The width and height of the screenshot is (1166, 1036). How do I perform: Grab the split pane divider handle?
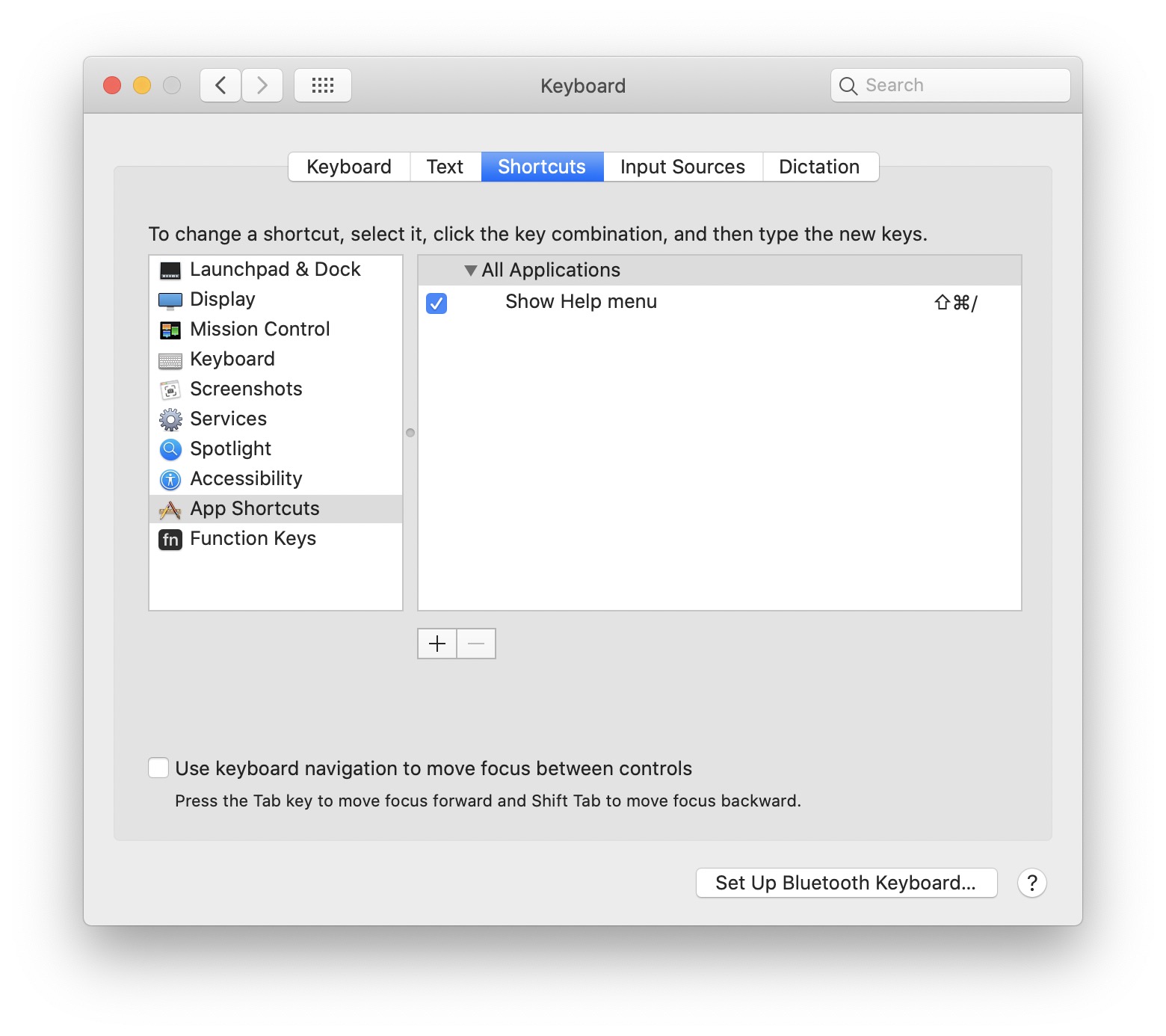pos(410,433)
